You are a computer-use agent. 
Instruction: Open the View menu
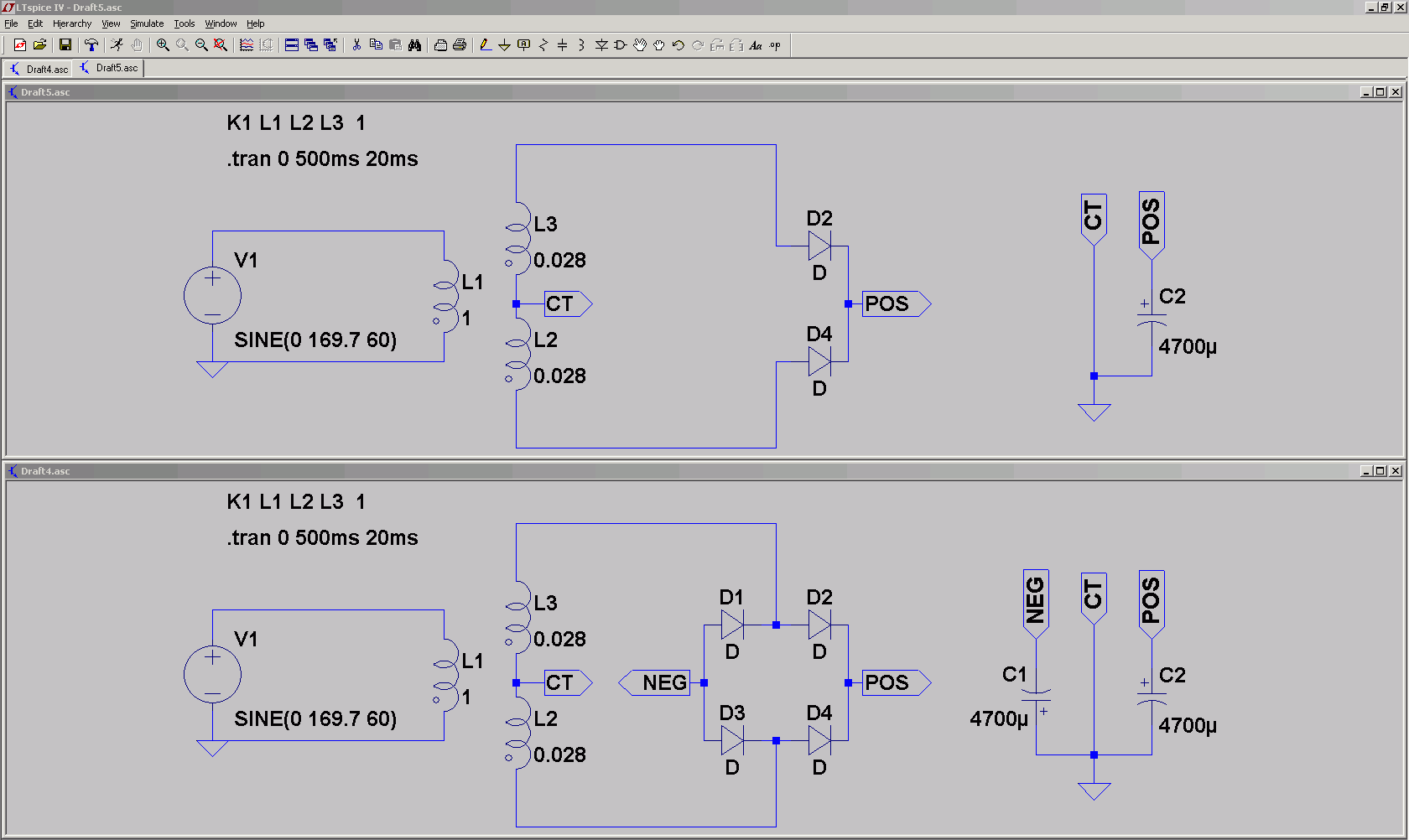tap(111, 23)
